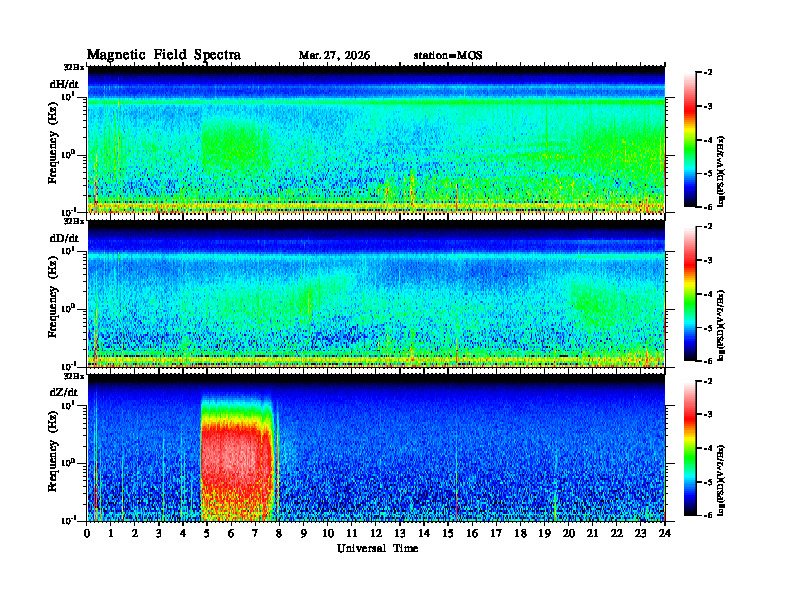Click the hour 7 tick label
This screenshot has width=792, height=612.
255,534
